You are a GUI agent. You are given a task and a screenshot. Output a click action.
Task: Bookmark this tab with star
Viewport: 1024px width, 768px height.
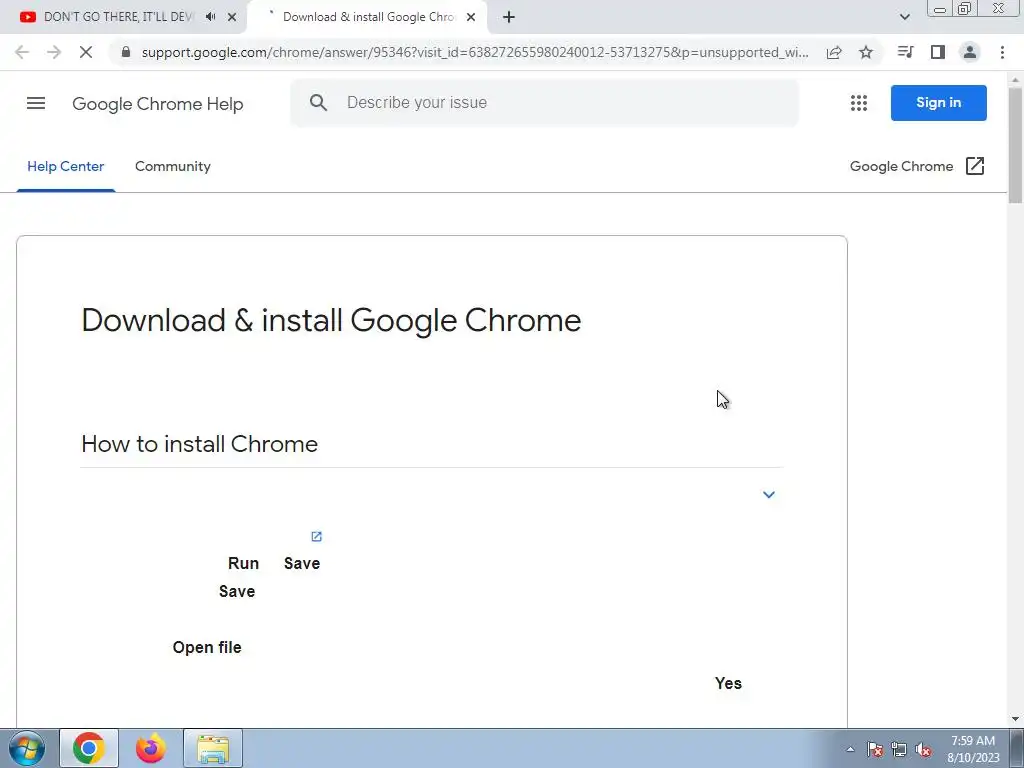[x=866, y=52]
